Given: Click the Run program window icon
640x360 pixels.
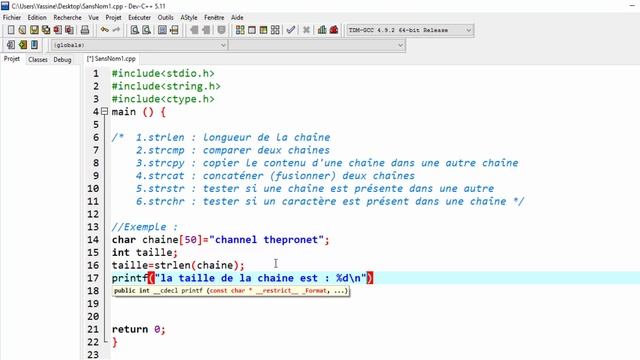Looking at the screenshot, I should [252, 30].
